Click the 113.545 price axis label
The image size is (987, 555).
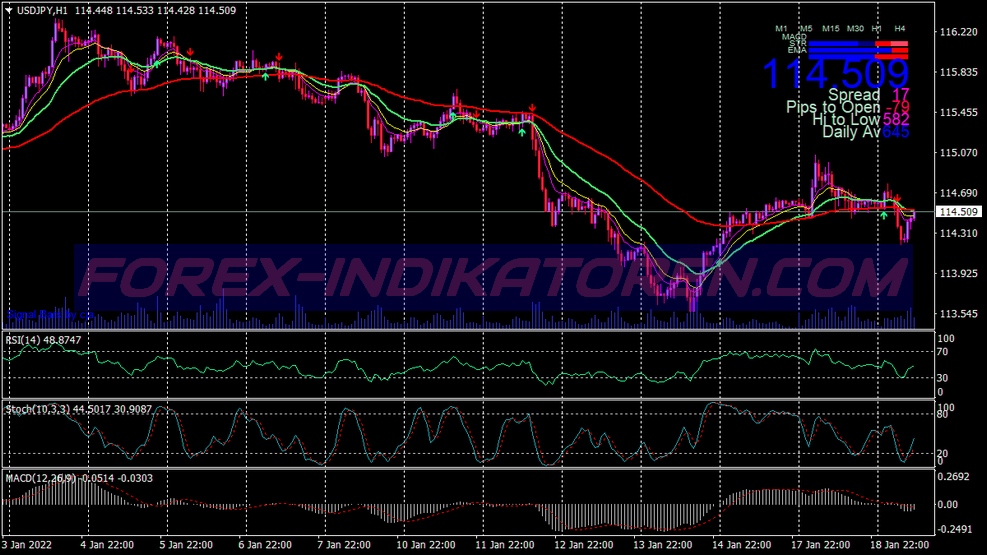coord(958,314)
